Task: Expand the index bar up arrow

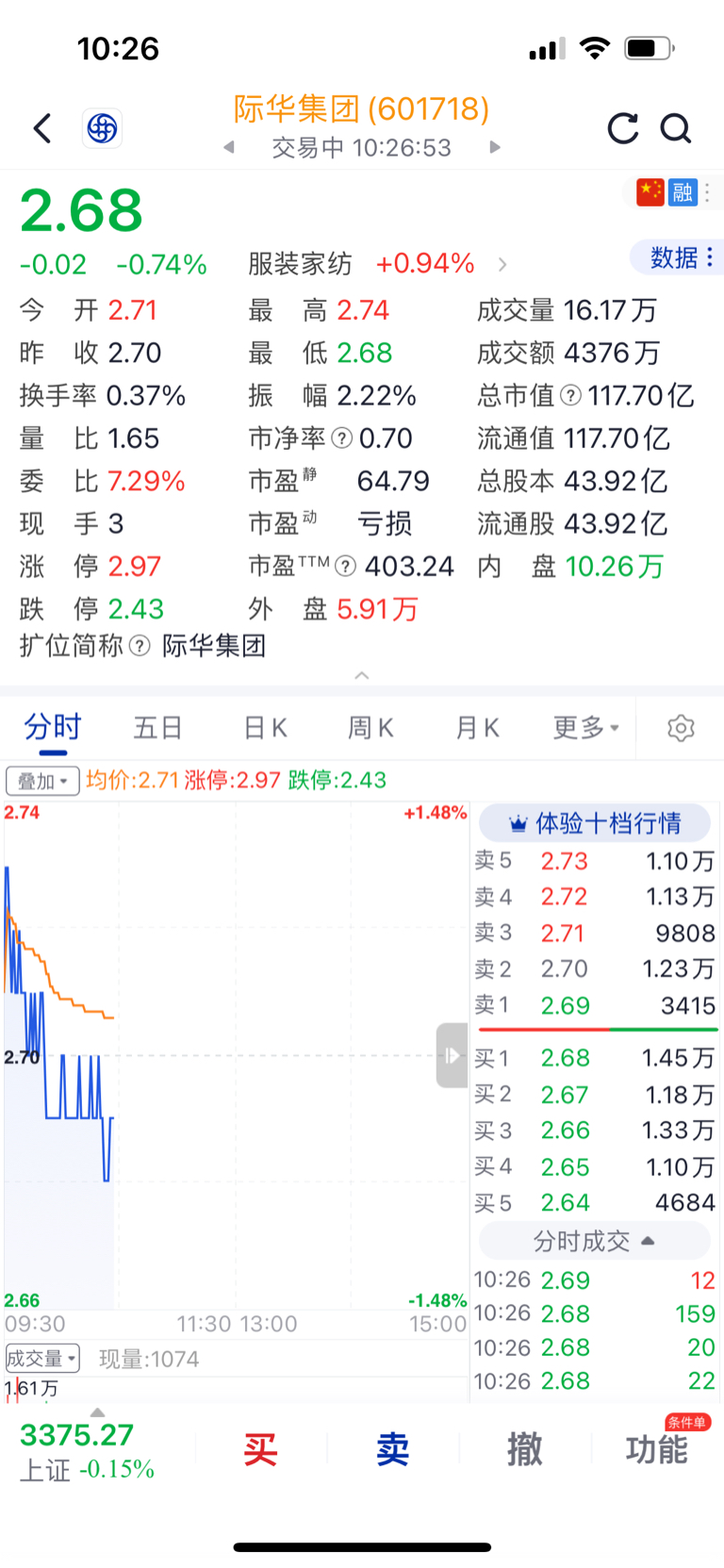Action: point(97,1412)
